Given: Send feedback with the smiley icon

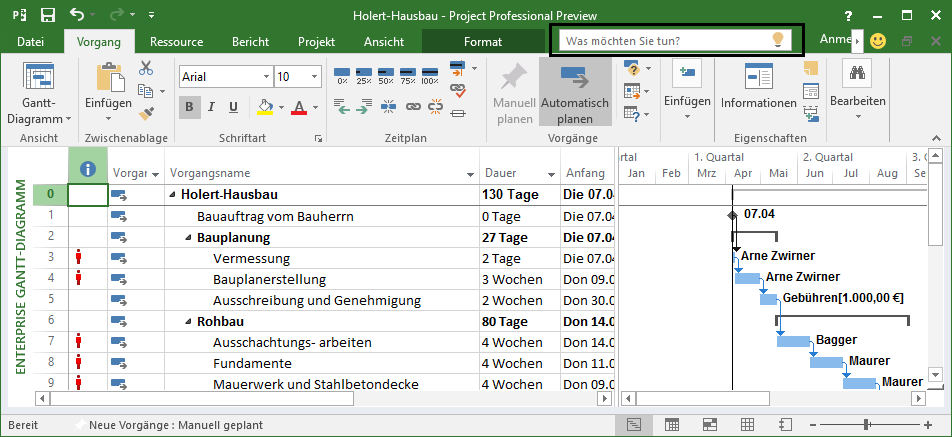Looking at the screenshot, I should pyautogui.click(x=878, y=41).
